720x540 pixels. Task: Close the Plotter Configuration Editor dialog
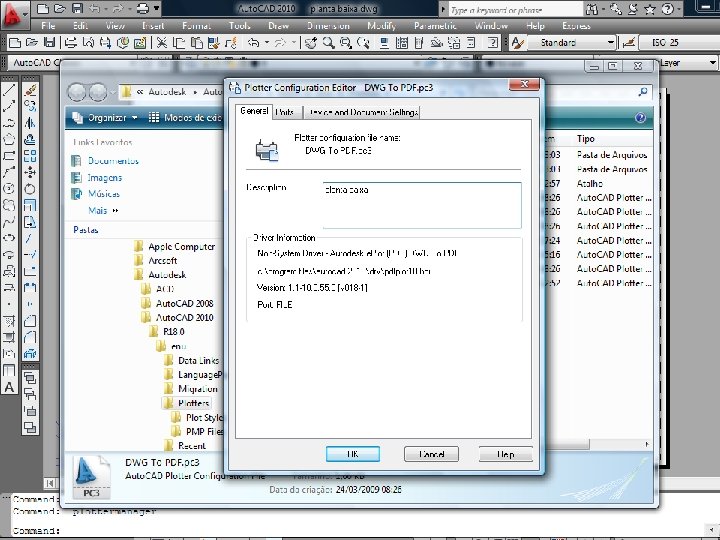(524, 84)
